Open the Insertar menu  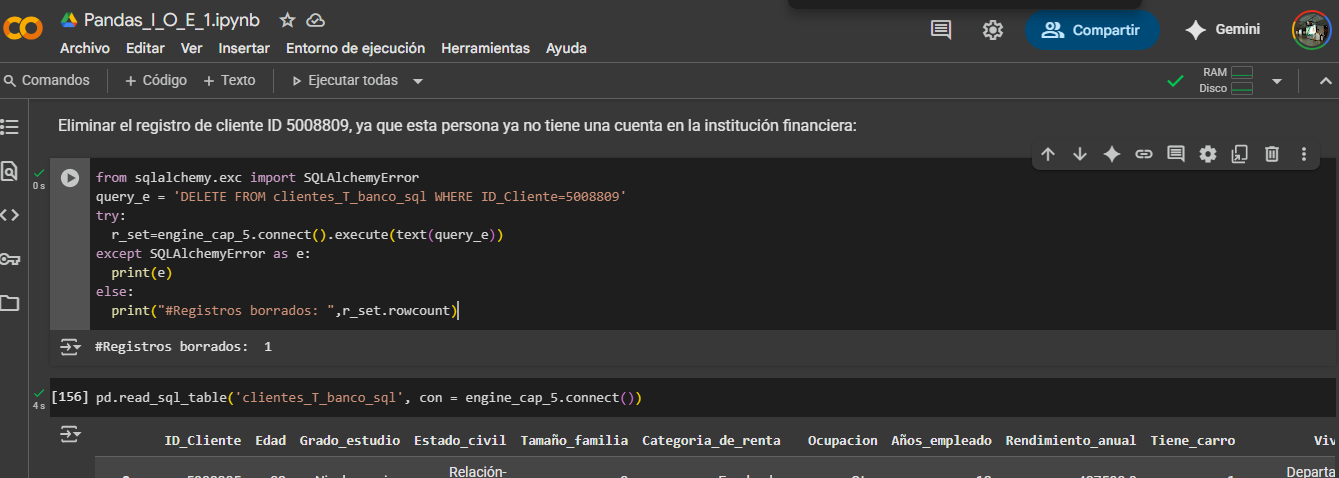coord(244,48)
